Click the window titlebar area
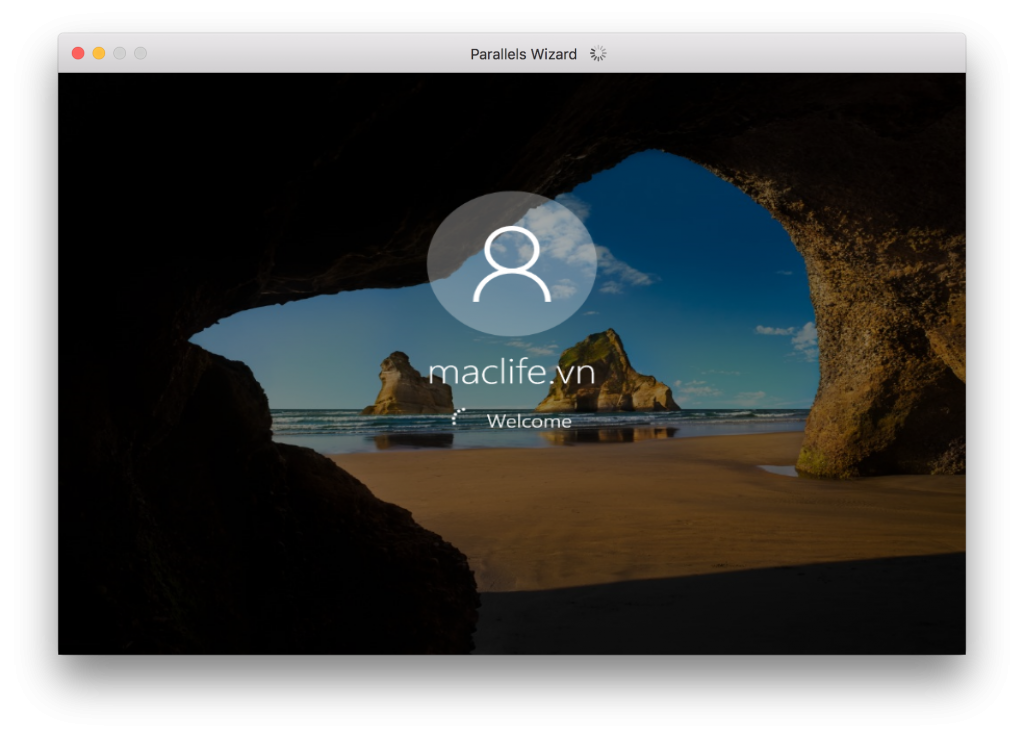 pyautogui.click(x=300, y=54)
